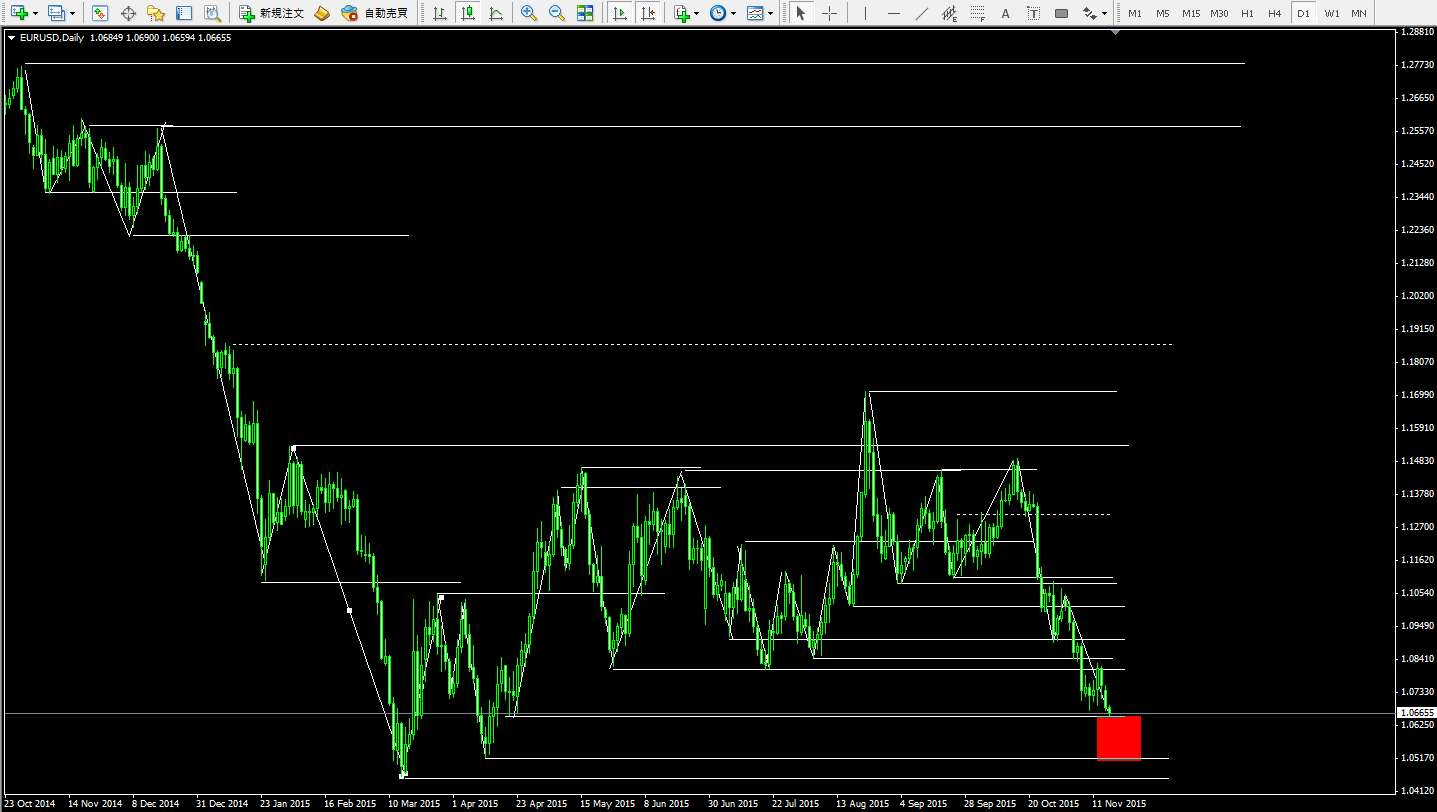
Task: Expand the Profiles dropdown arrow
Action: tap(74, 14)
